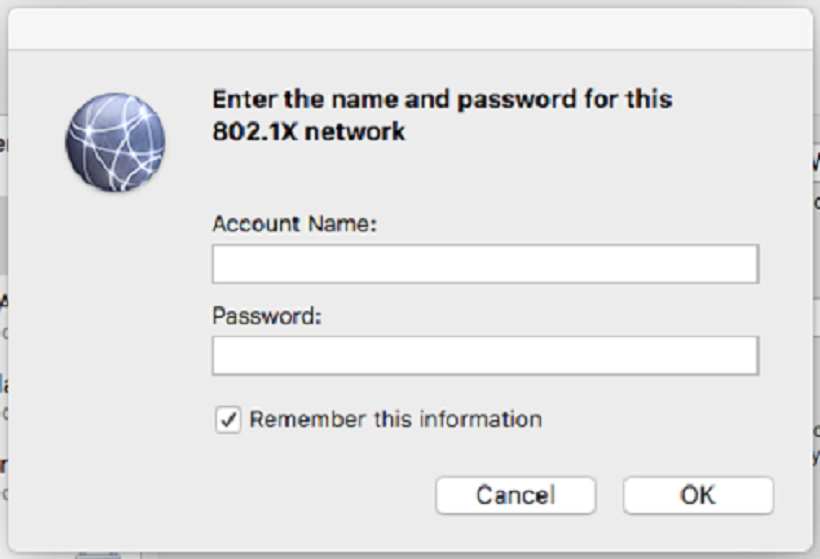Screen dimensions: 820x559
Task: Focus the Password text field
Action: pyautogui.click(x=485, y=356)
